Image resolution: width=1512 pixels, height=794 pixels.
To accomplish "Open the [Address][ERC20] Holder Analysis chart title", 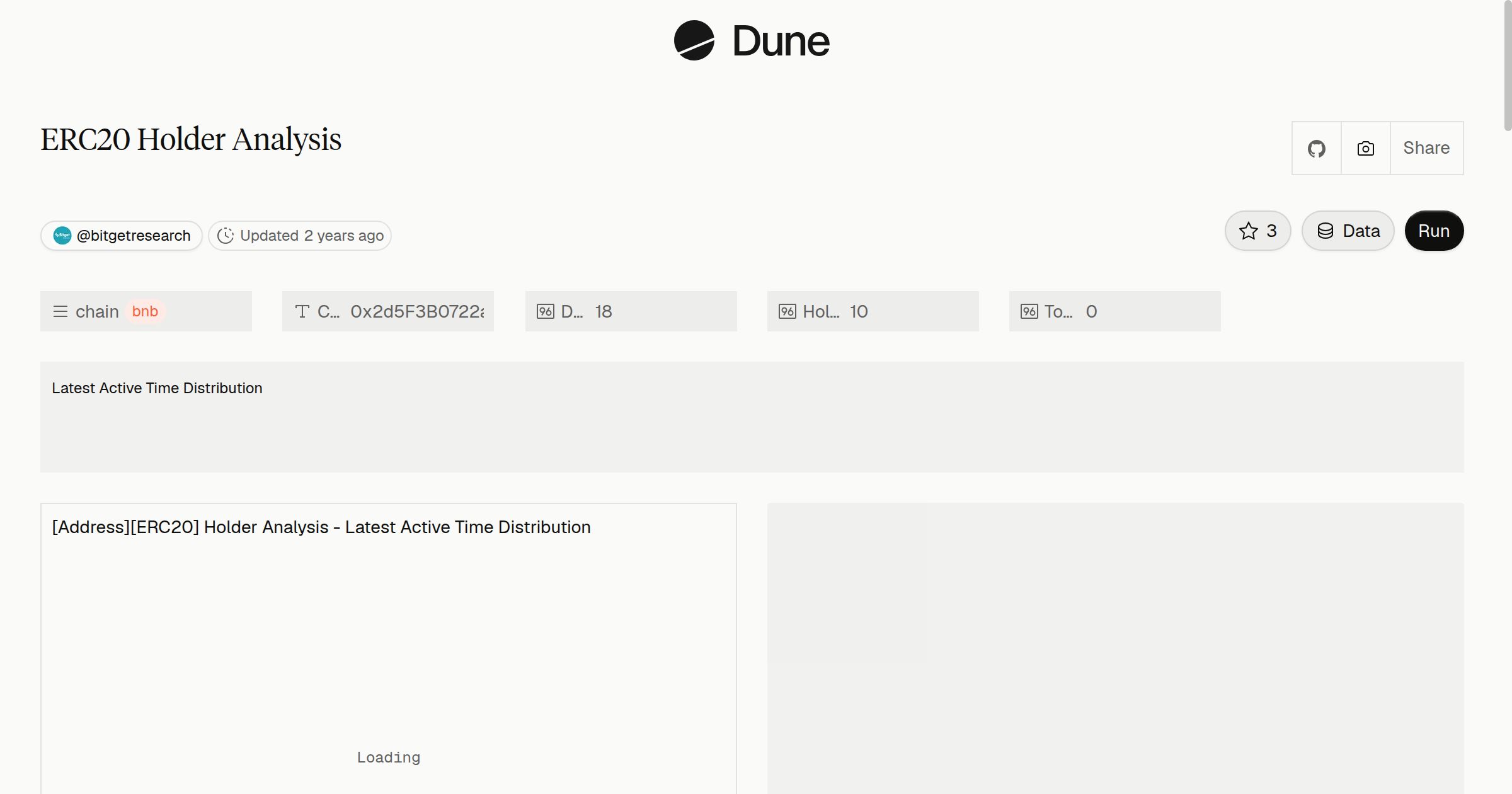I will coord(321,527).
